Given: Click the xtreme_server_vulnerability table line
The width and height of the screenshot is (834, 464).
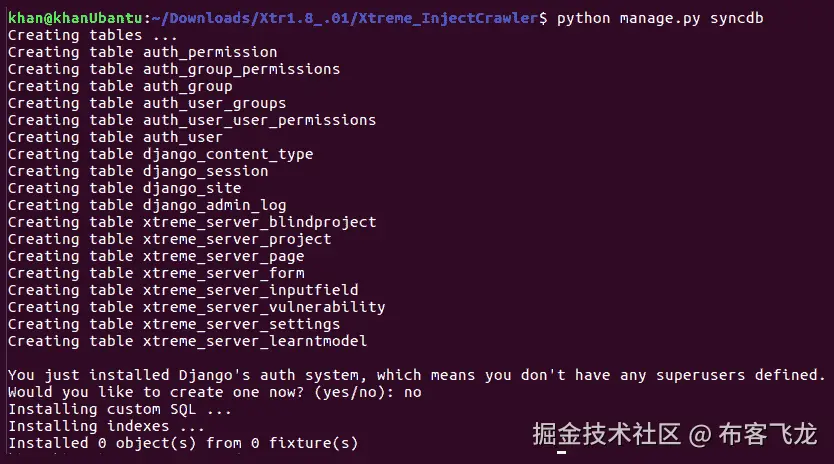Looking at the screenshot, I should [x=196, y=307].
